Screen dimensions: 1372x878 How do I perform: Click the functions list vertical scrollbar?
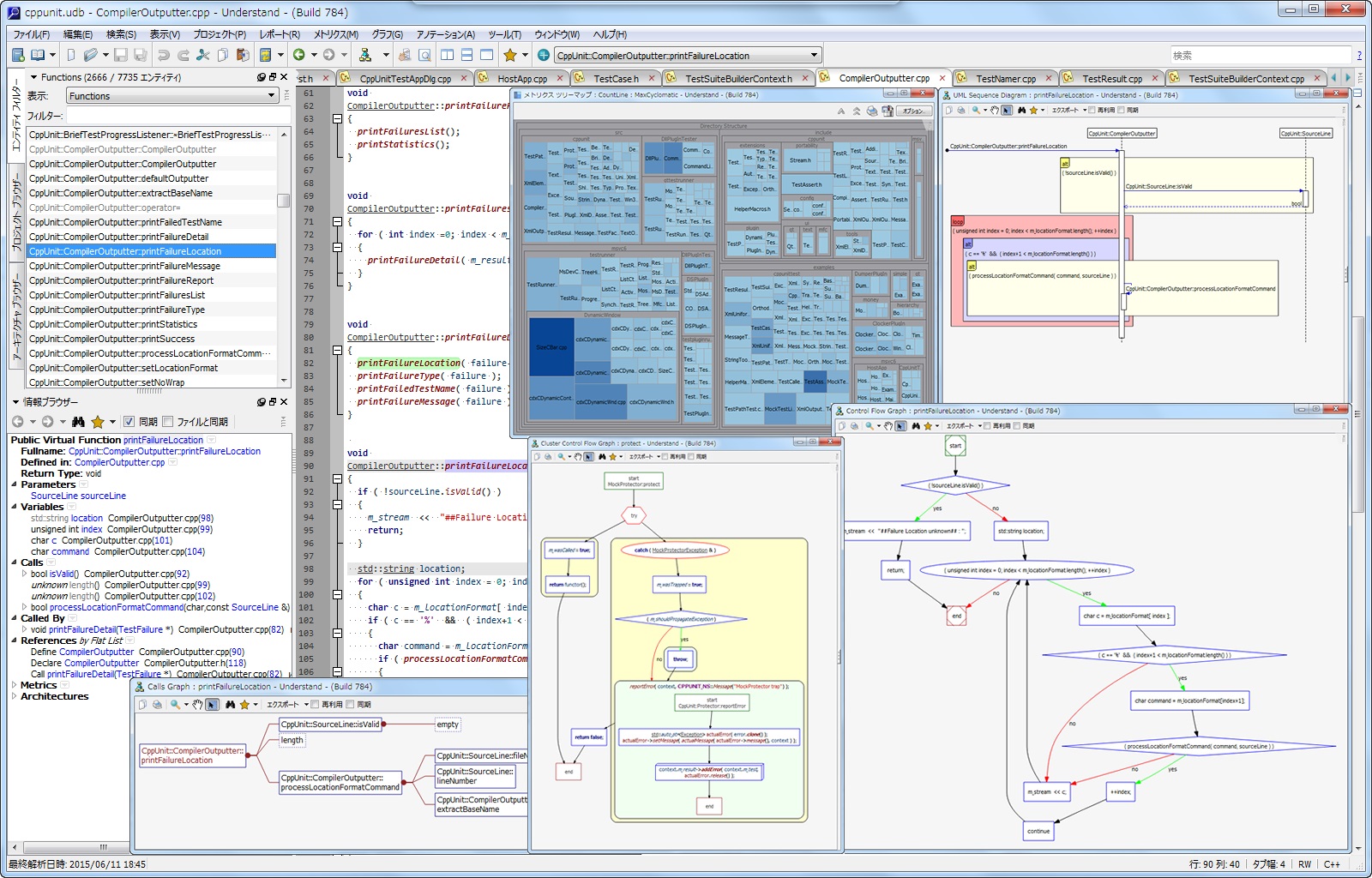(284, 257)
